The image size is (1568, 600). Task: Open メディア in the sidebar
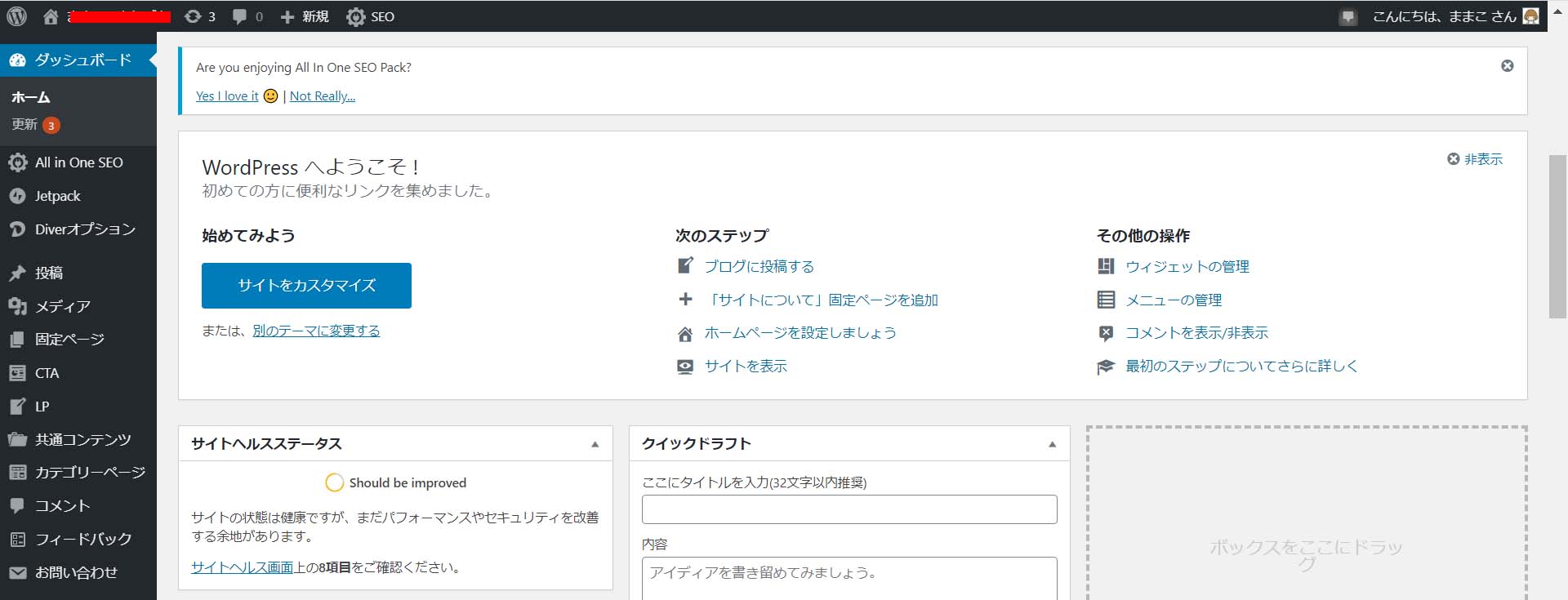point(62,306)
